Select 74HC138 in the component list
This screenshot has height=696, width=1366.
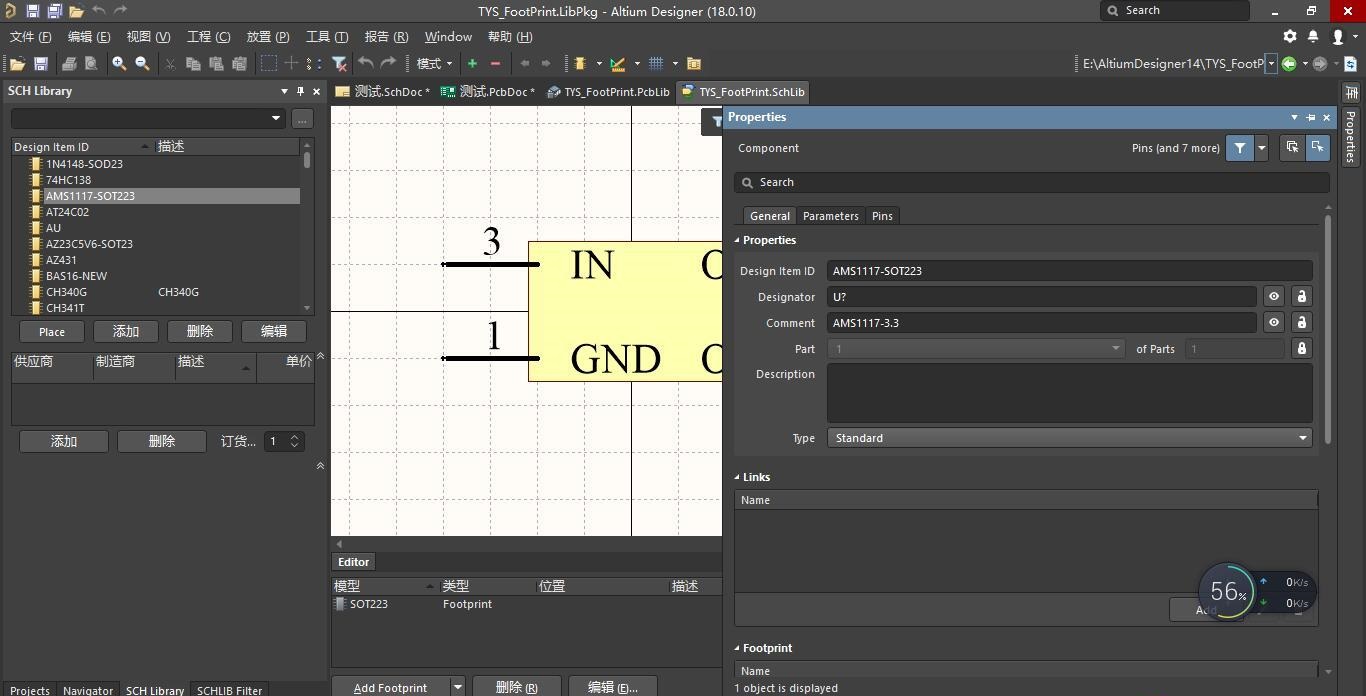pos(68,180)
